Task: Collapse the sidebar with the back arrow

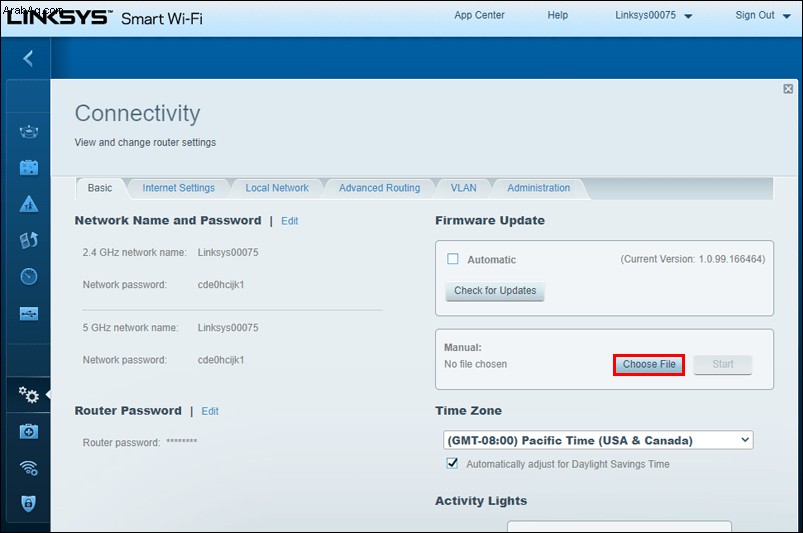Action: click(x=28, y=58)
